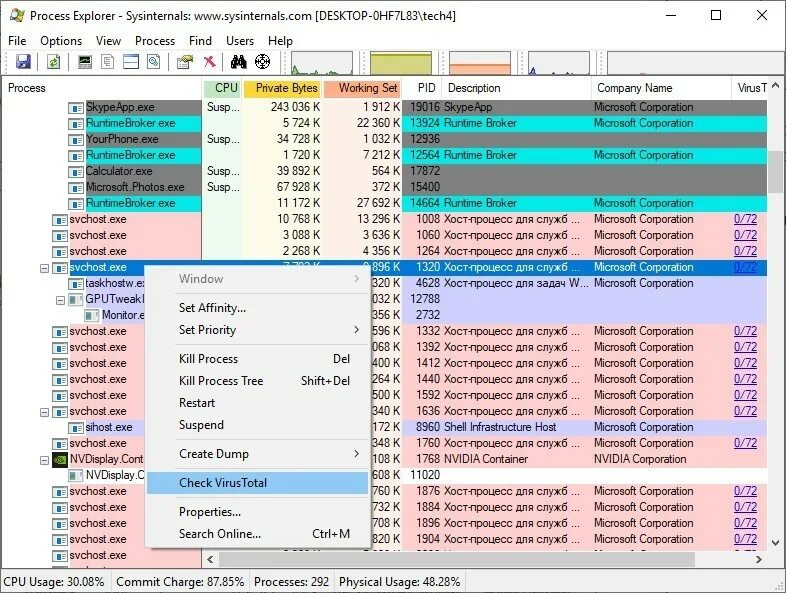Click the Process Explorer title bar icon
Viewport: 786px width, 593px height.
(x=17, y=16)
